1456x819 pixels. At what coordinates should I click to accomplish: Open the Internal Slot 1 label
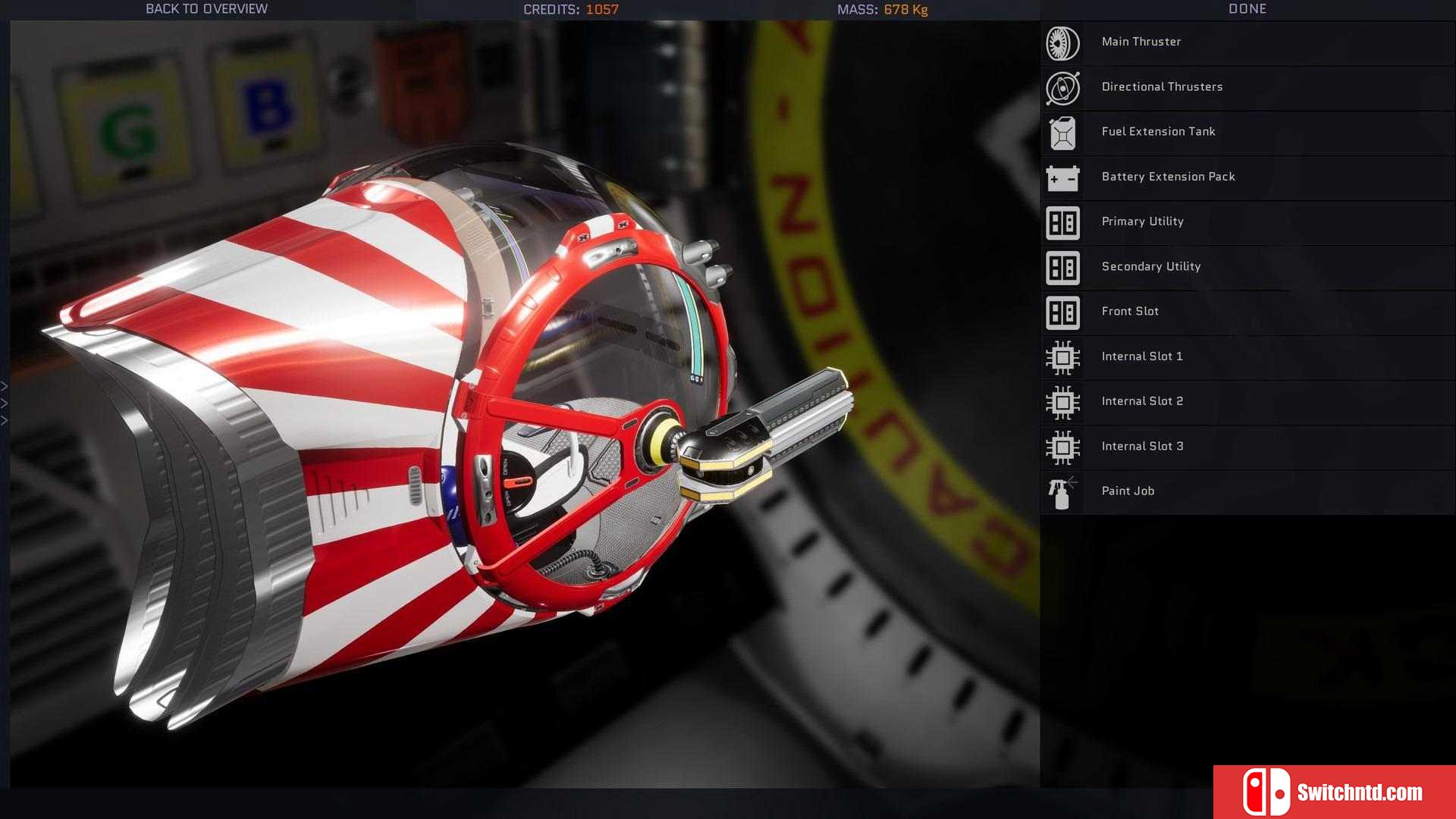[x=1142, y=356]
